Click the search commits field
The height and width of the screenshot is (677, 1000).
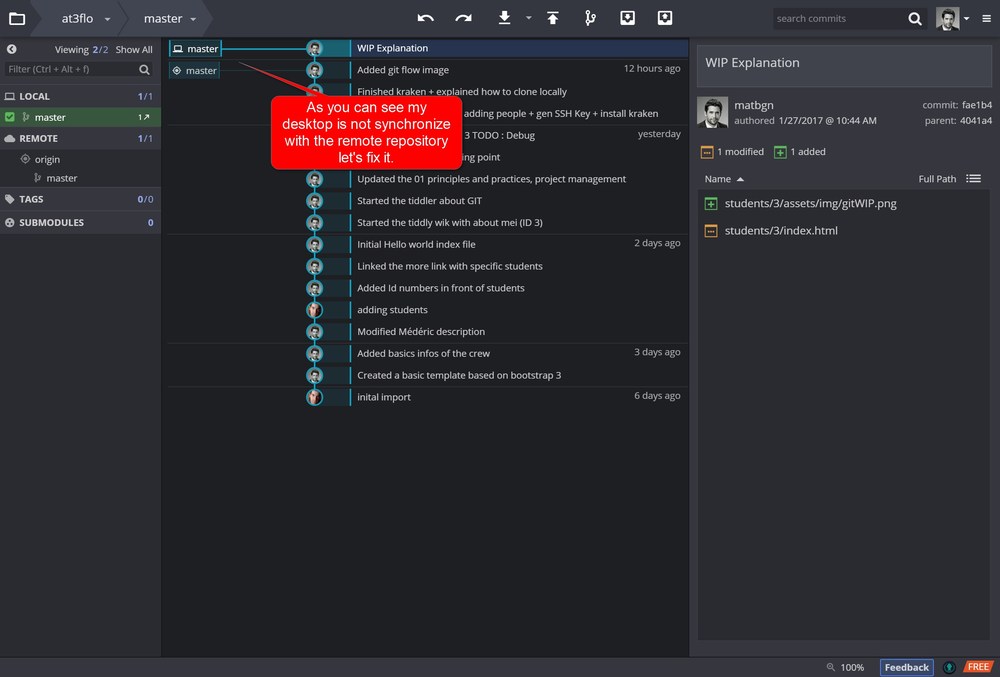(839, 18)
